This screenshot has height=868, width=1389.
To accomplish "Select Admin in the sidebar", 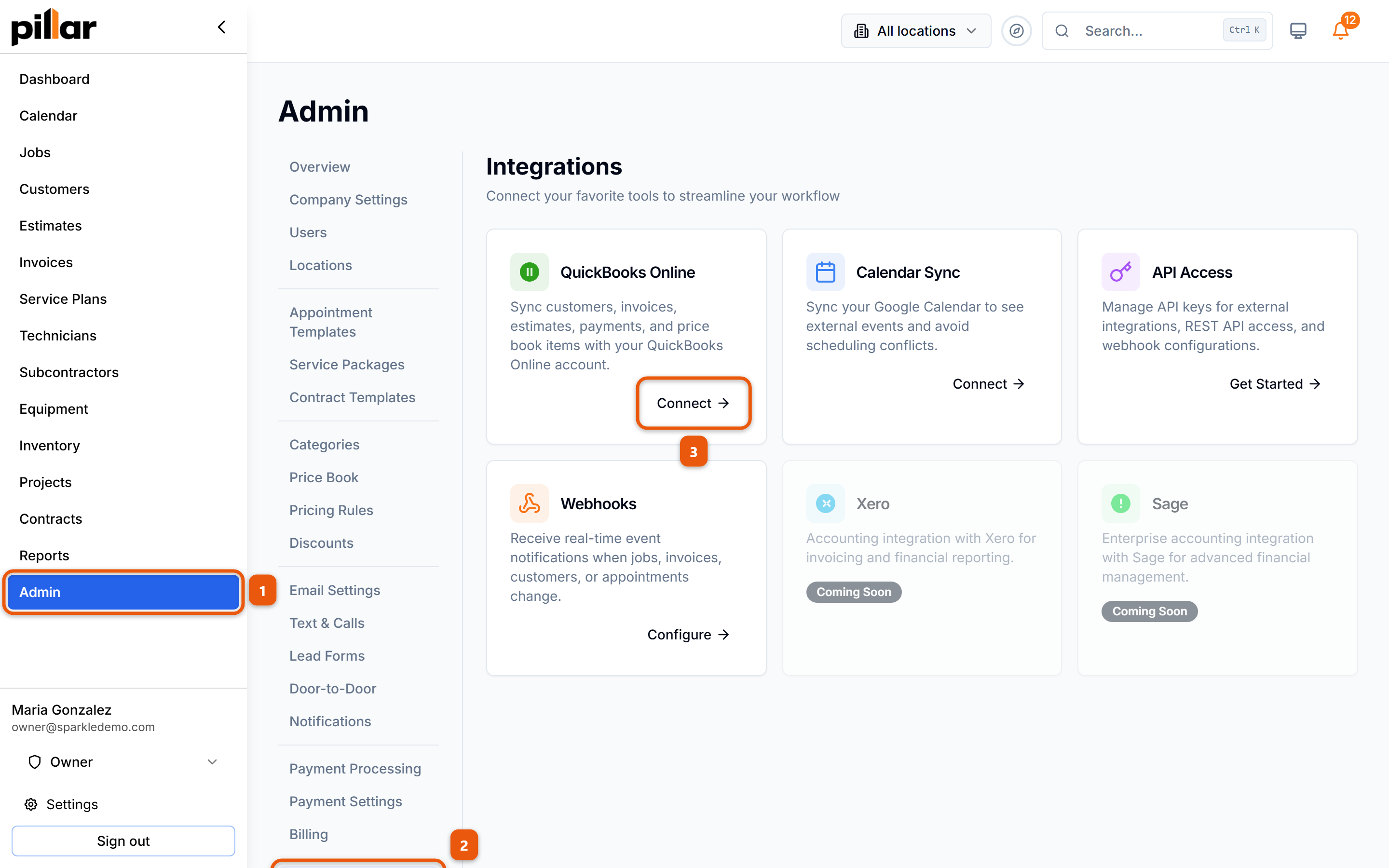I will [123, 592].
